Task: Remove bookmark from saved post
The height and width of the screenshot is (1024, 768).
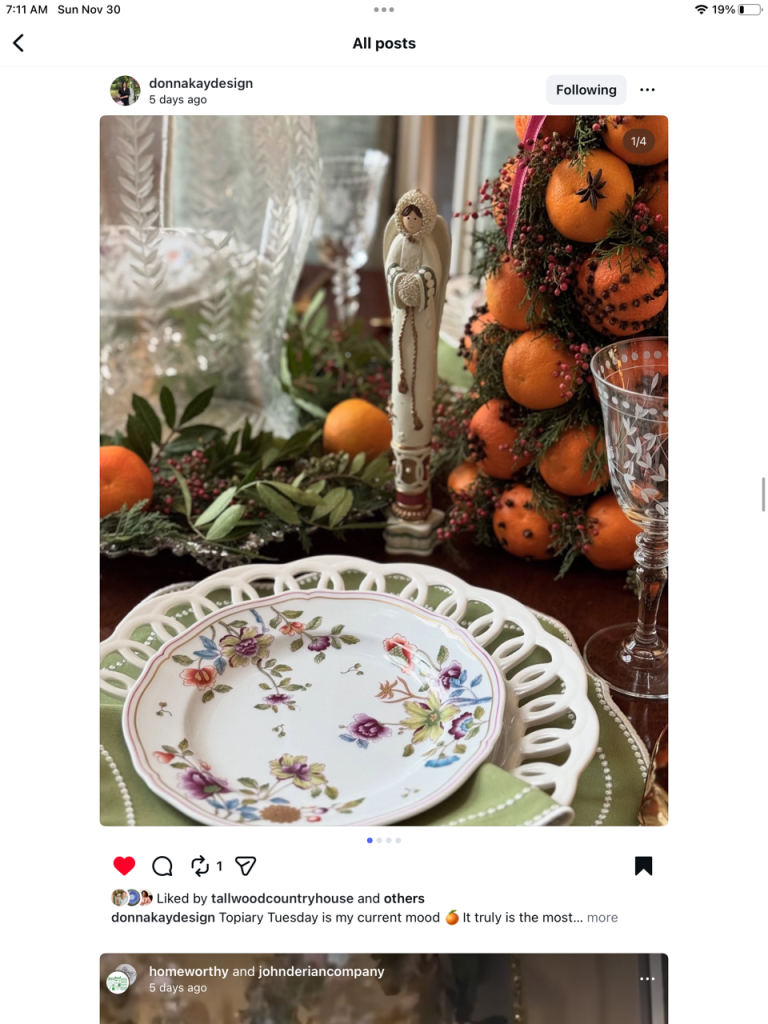Action: coord(643,866)
